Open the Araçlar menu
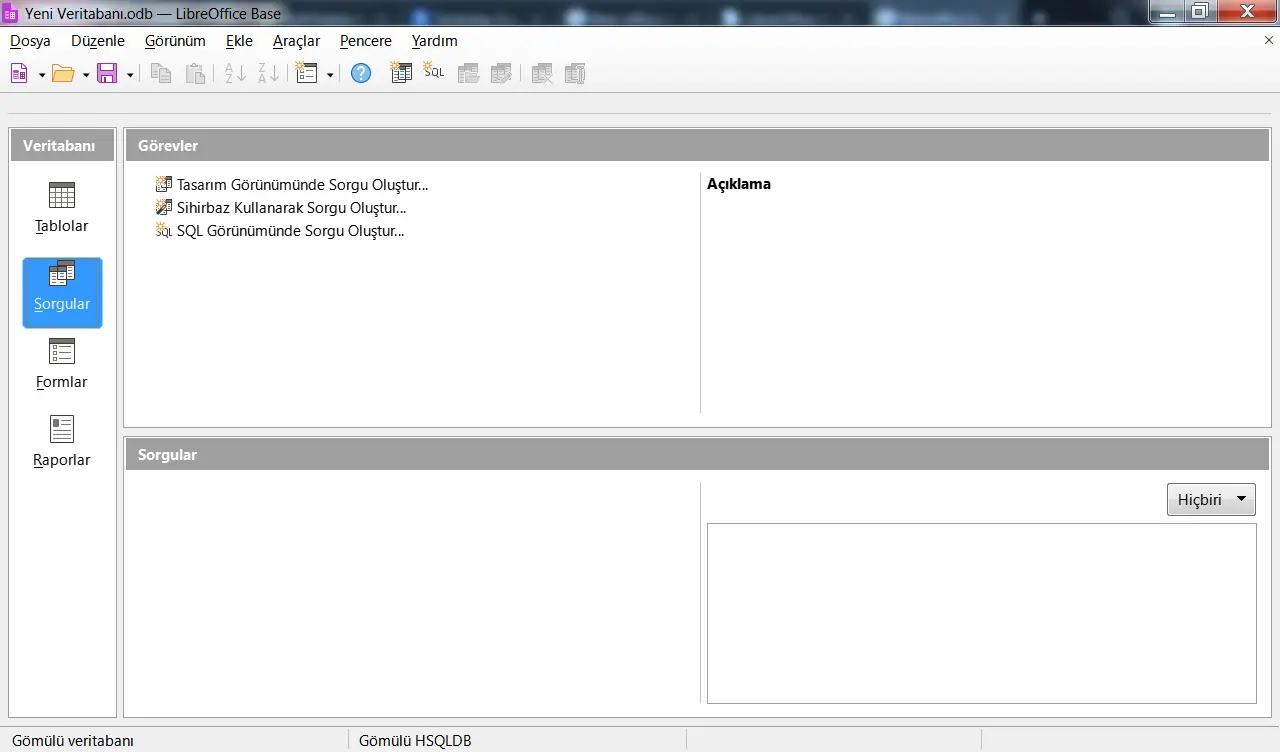This screenshot has width=1280, height=752. [x=296, y=41]
